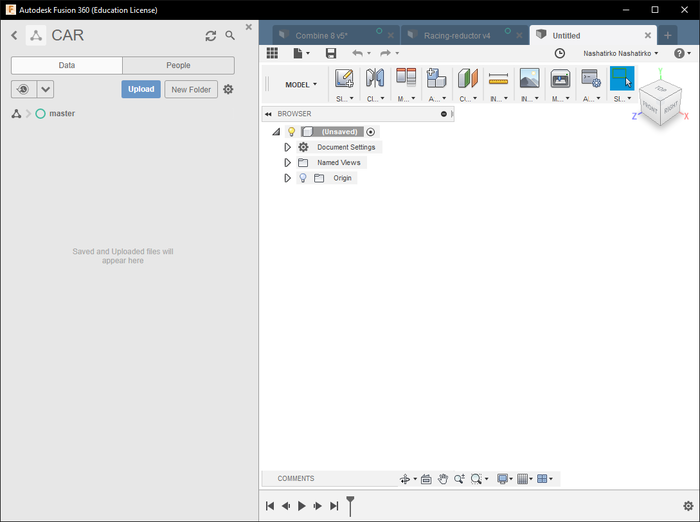Toggle Origin folder visibility light bulb
700x522 pixels.
click(303, 178)
